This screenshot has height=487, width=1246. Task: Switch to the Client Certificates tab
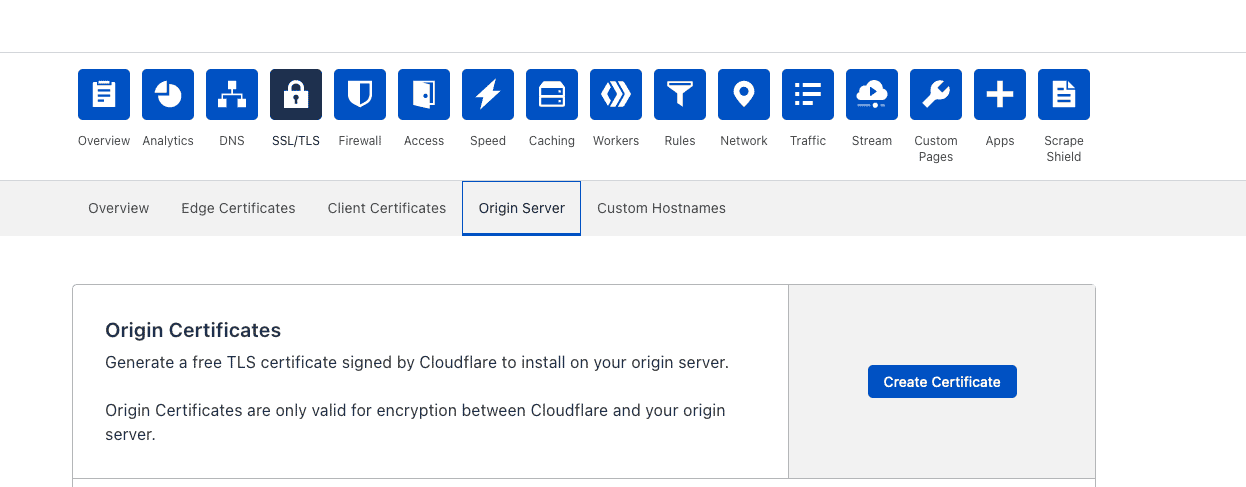[387, 208]
